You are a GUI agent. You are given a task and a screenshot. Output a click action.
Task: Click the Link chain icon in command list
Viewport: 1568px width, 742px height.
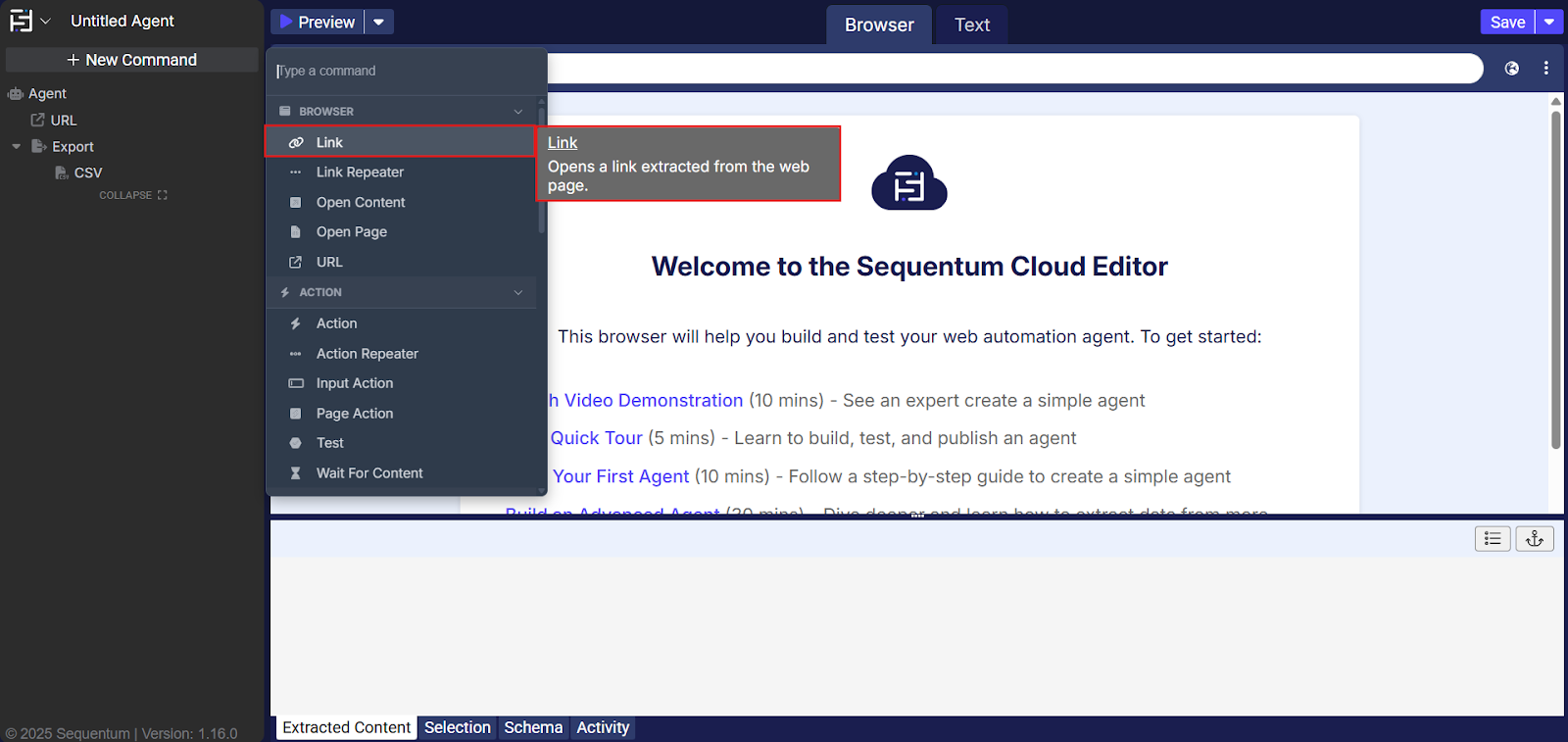pos(296,142)
